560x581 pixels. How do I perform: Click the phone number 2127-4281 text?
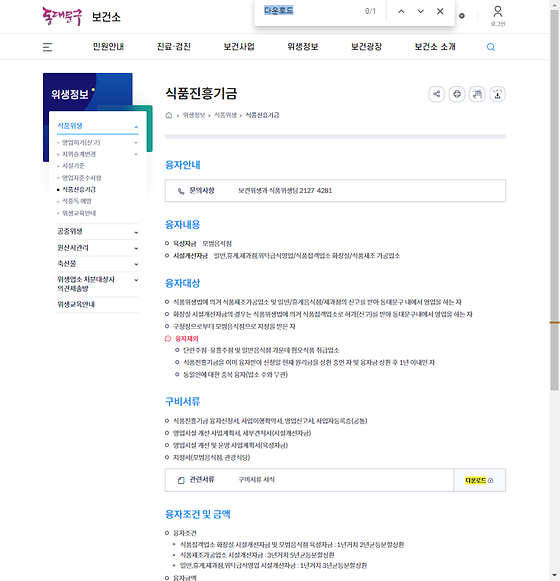[316, 191]
